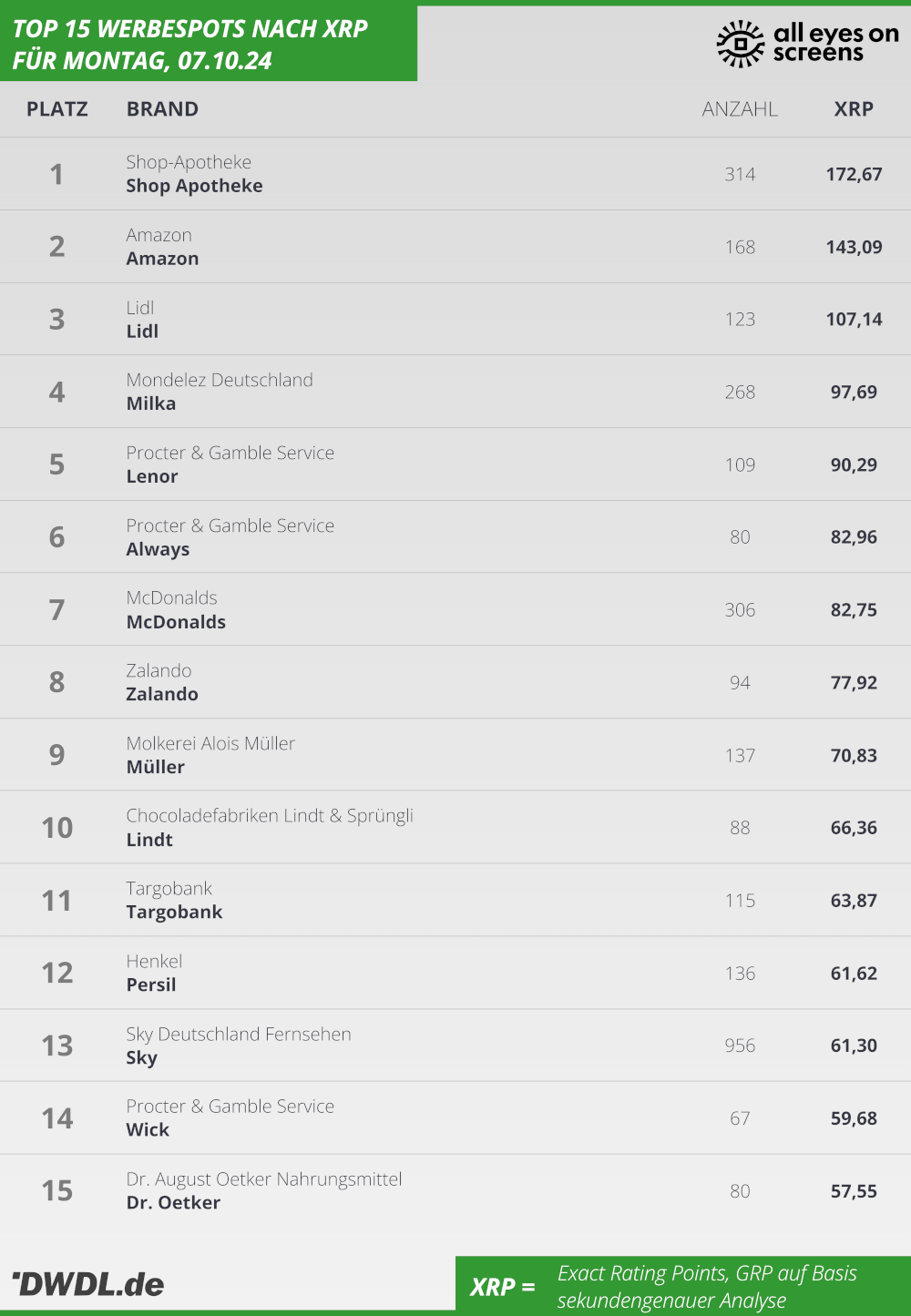The width and height of the screenshot is (911, 1316).
Task: Click the all eyes on screens eye logo
Action: 740,44
